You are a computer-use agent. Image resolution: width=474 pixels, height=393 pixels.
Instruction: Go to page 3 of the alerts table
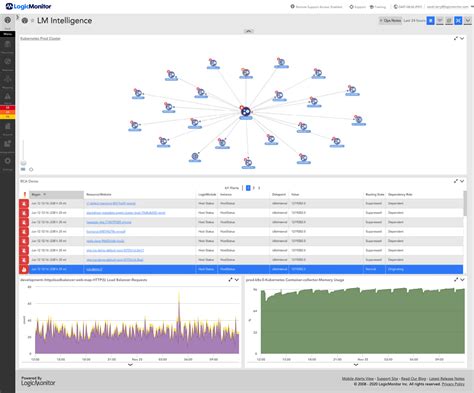(259, 188)
